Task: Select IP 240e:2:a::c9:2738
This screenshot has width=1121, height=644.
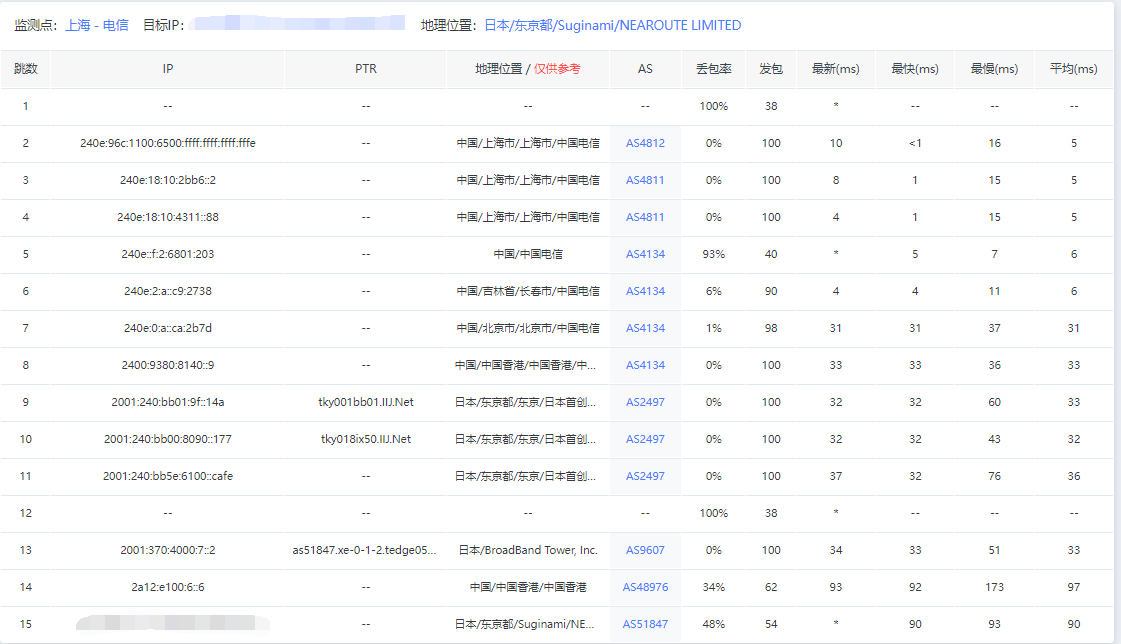Action: 167,291
